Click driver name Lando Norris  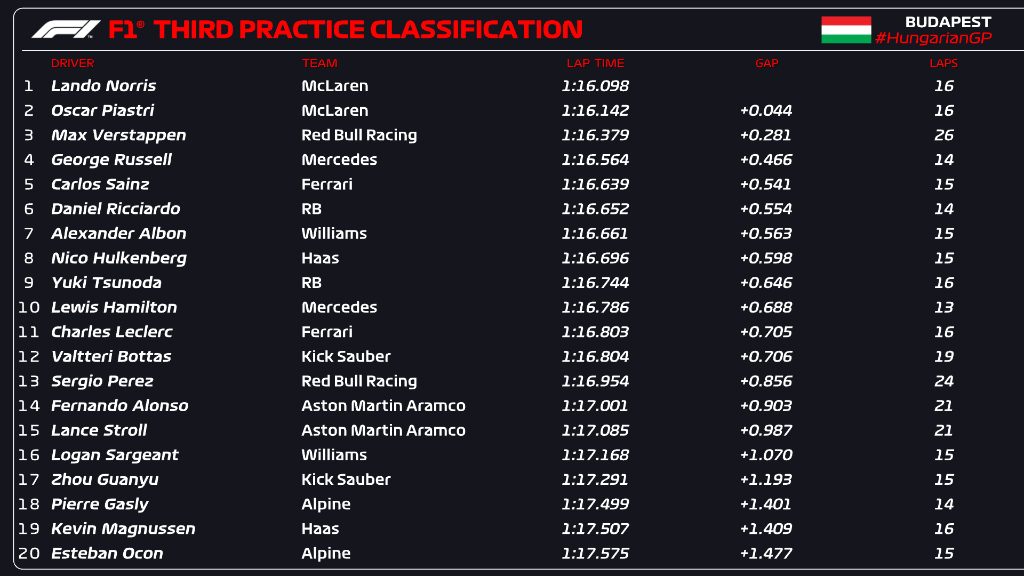click(103, 86)
